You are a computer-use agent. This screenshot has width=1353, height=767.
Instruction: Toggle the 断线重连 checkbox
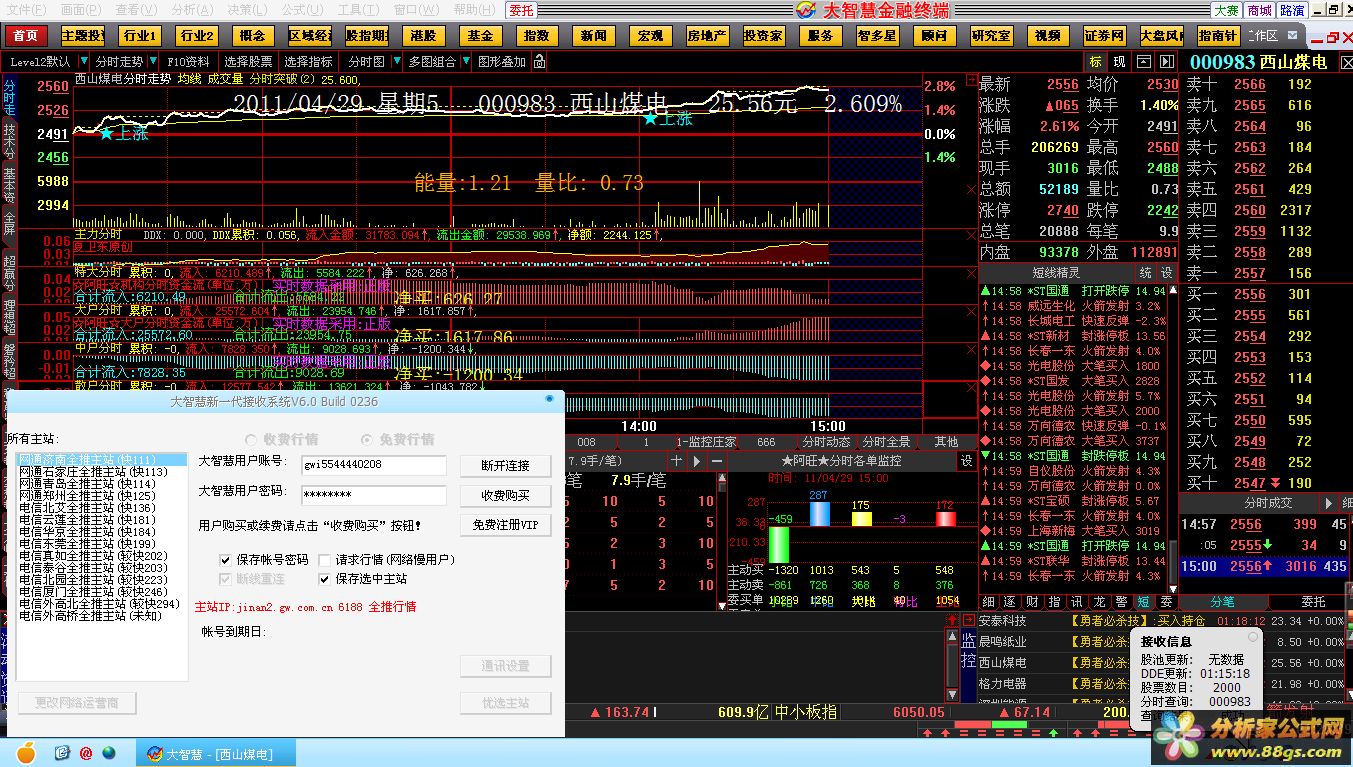point(226,579)
